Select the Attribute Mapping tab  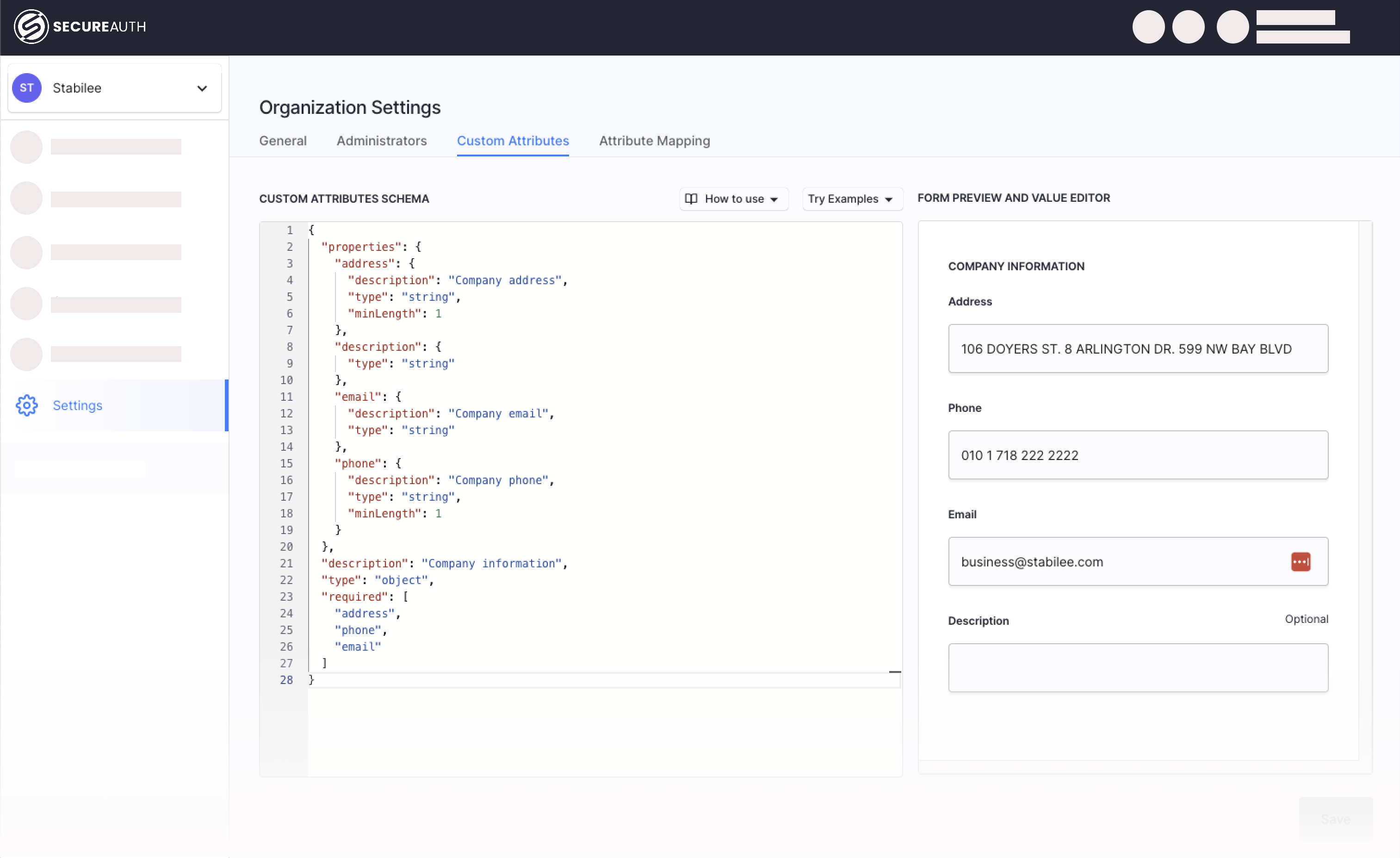(654, 140)
